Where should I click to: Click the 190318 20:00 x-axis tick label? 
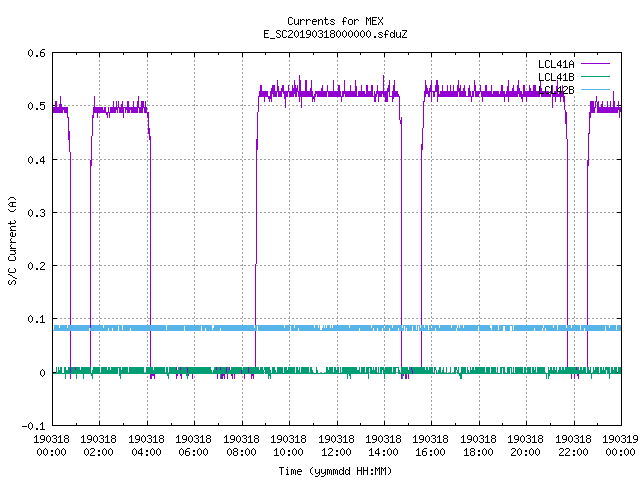525,446
